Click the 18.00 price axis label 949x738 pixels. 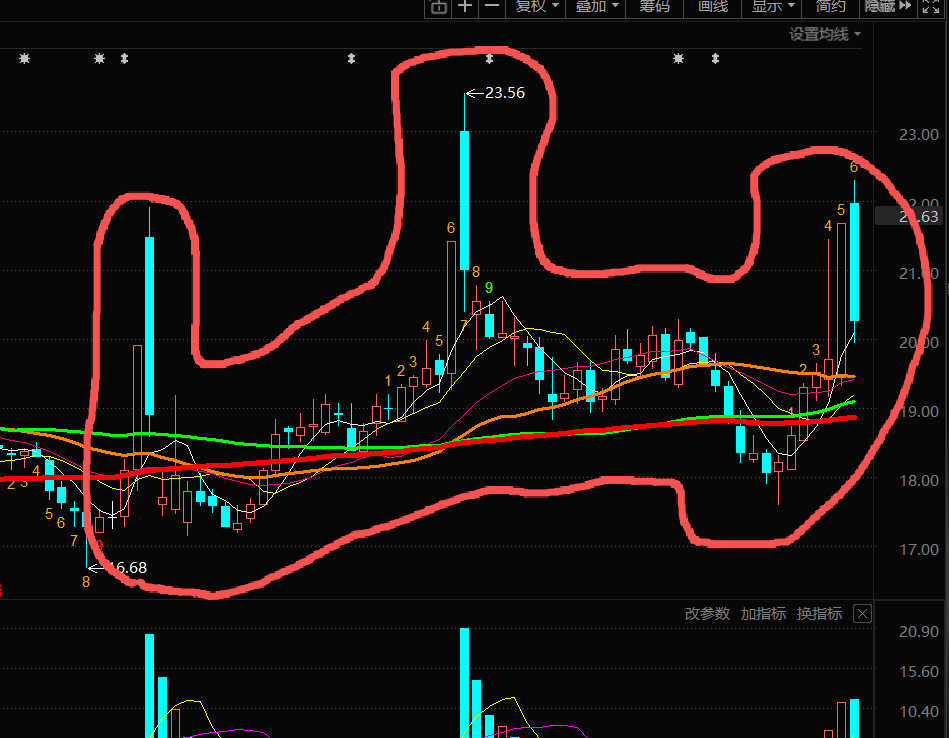click(x=919, y=481)
